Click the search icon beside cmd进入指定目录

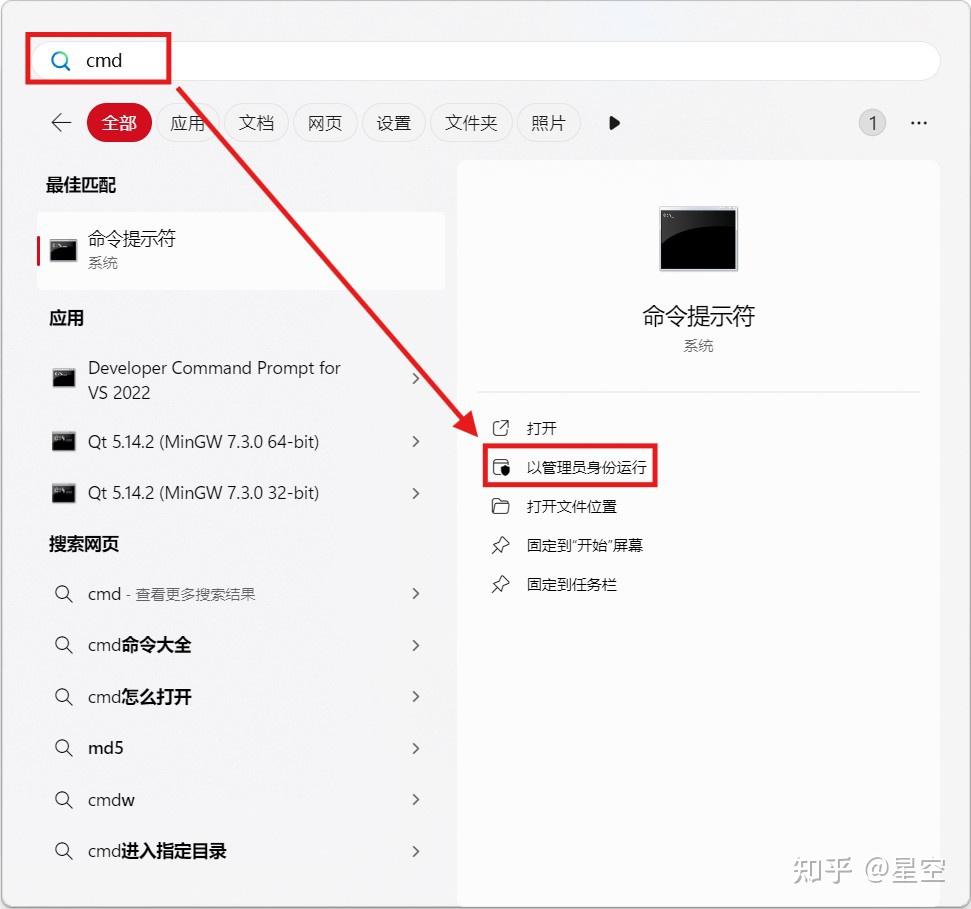[x=64, y=851]
